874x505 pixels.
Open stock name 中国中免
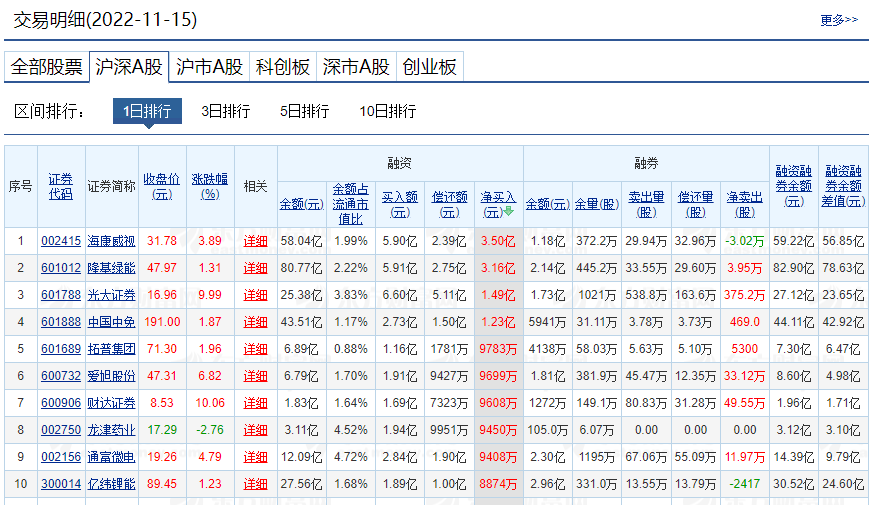click(111, 322)
